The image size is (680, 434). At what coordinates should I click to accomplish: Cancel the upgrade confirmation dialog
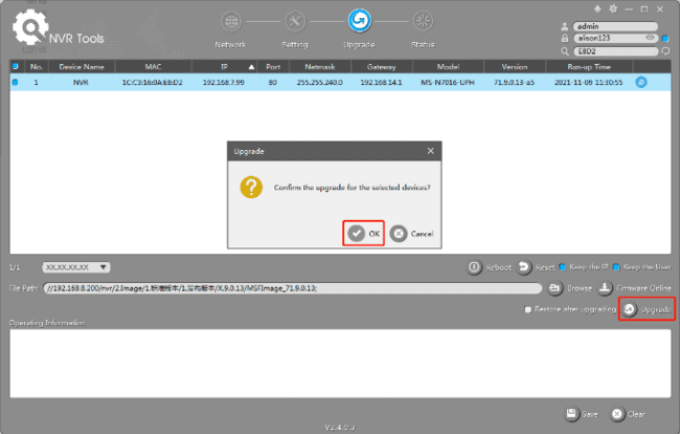412,233
